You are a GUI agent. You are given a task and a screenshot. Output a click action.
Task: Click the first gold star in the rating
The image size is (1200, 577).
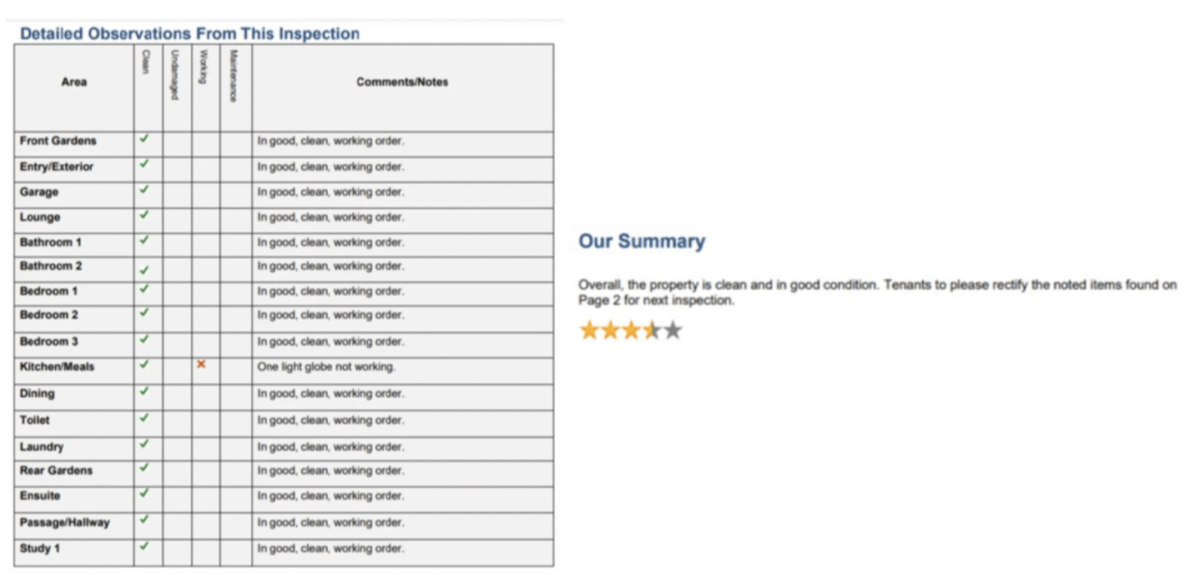(589, 330)
